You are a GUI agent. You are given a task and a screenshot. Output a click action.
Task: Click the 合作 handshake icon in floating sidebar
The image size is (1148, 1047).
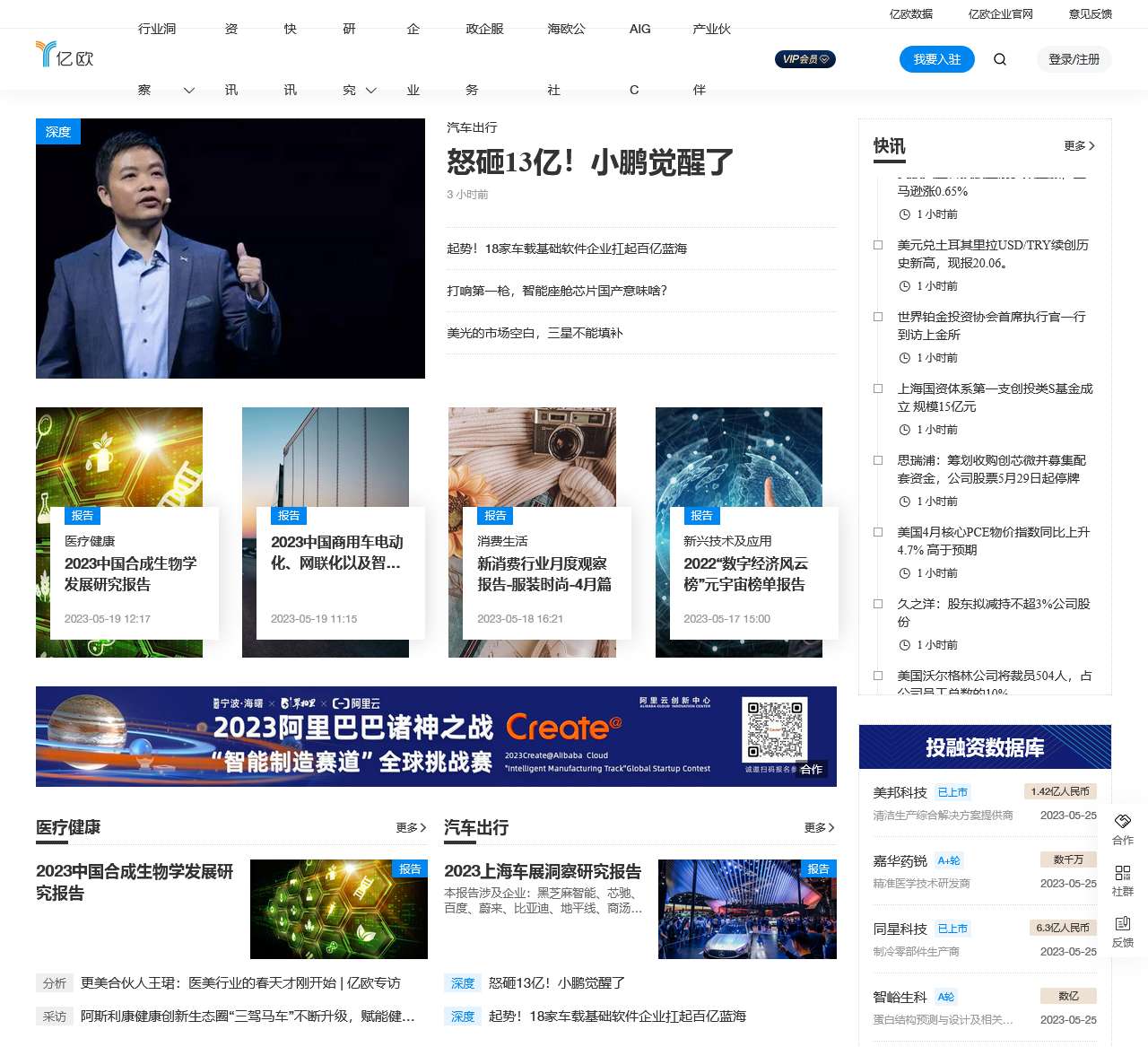1123,821
